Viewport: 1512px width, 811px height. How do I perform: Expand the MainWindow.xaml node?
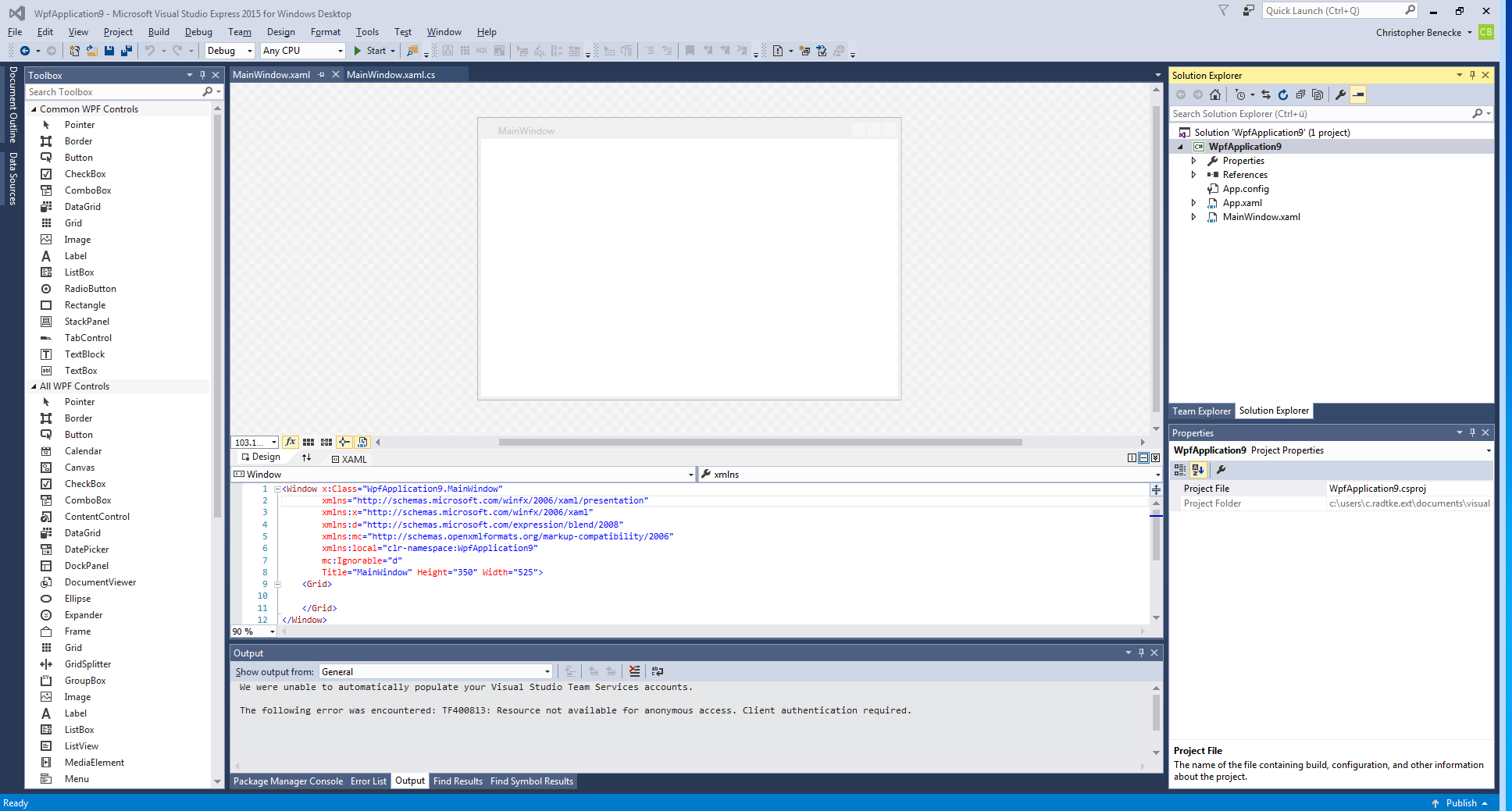click(1193, 217)
